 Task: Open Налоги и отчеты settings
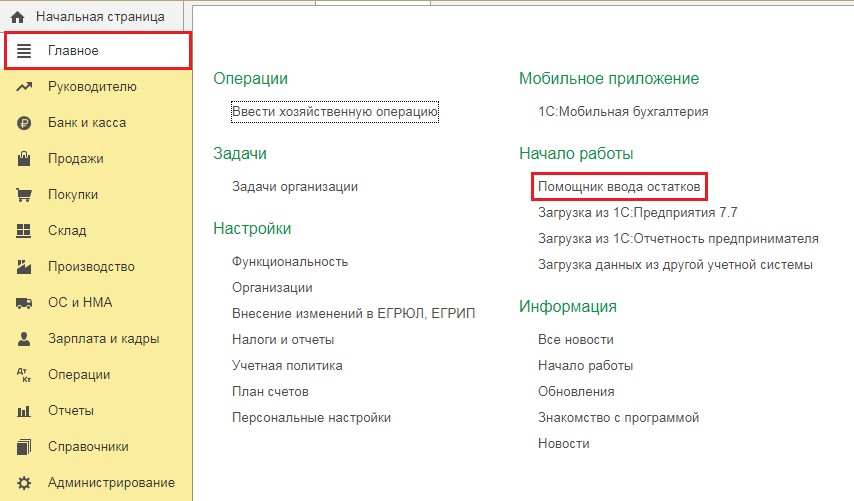click(x=283, y=340)
